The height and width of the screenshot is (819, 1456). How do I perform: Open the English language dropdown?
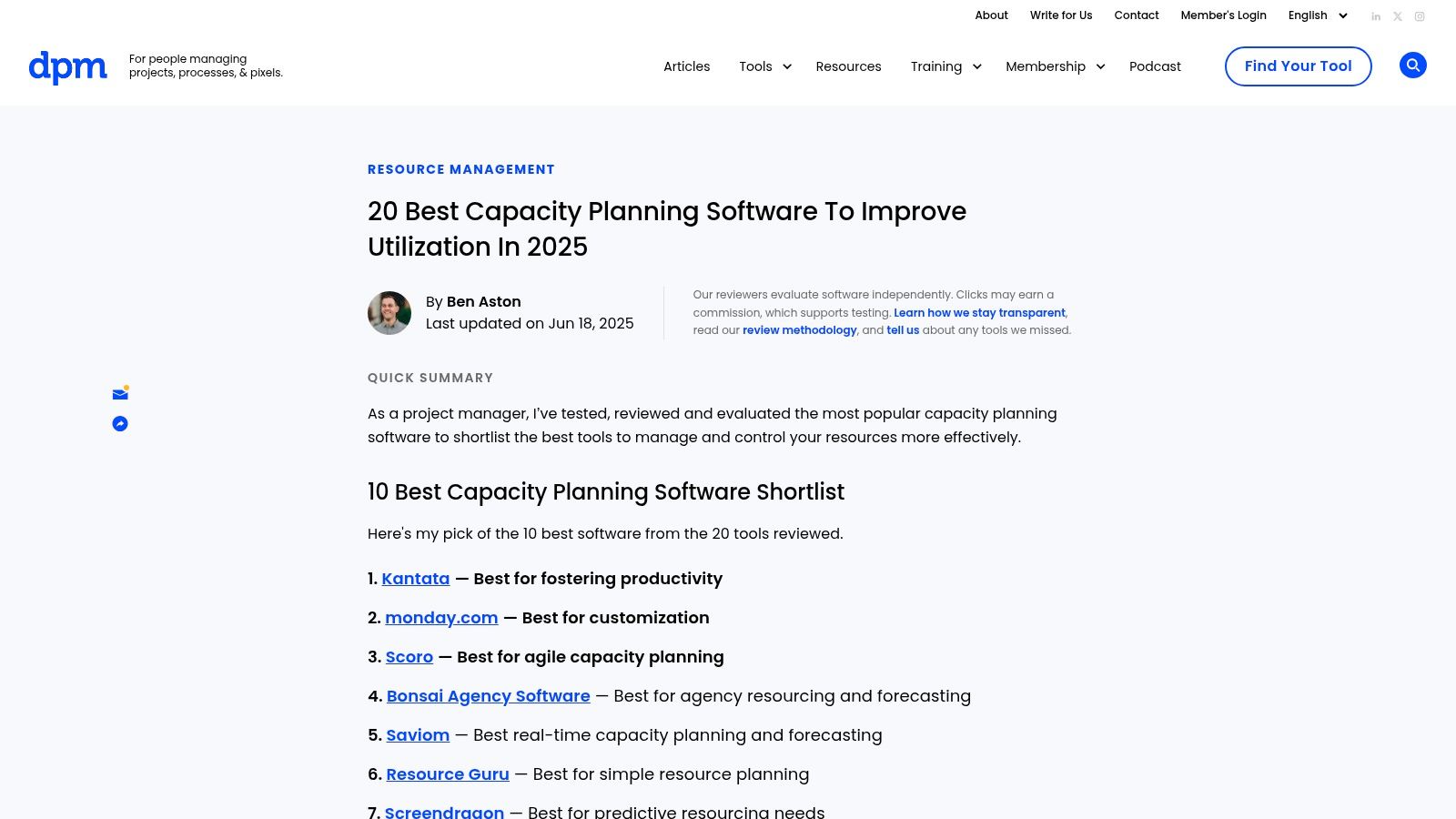coord(1318,15)
